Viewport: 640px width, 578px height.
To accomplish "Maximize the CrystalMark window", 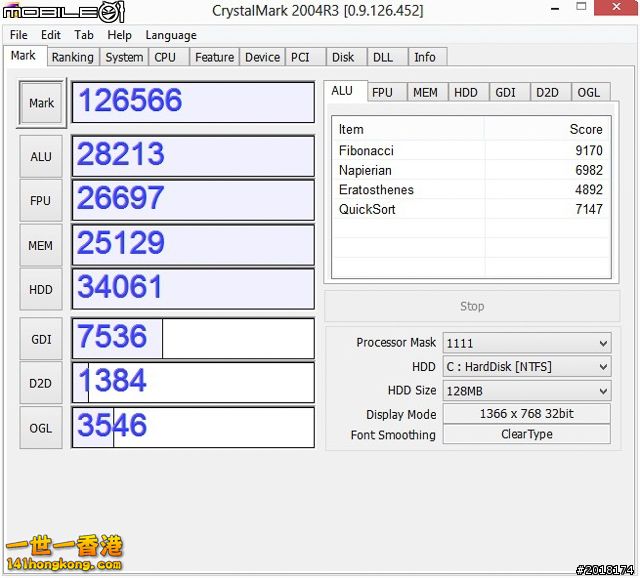I will click(581, 7).
